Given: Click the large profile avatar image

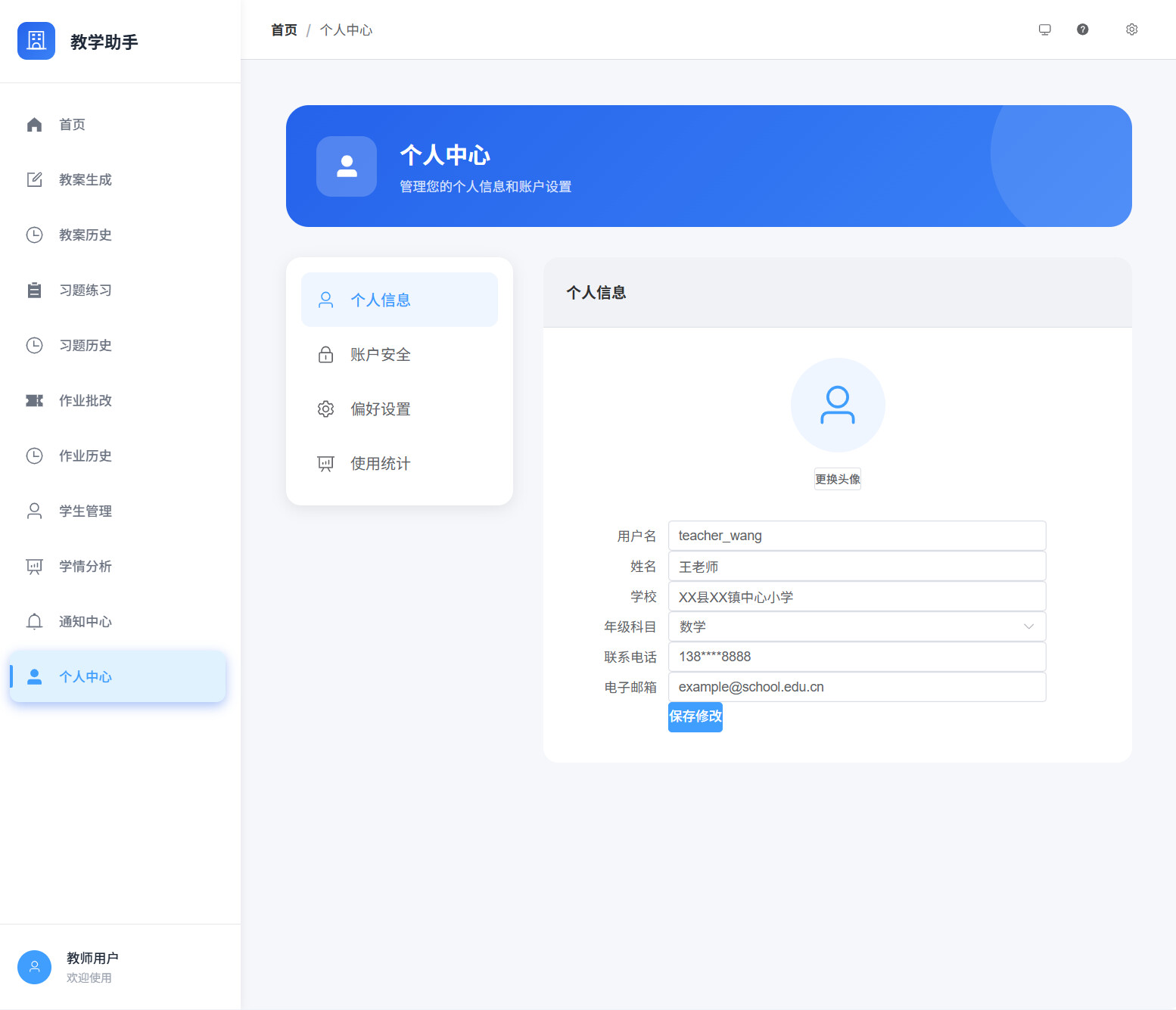Looking at the screenshot, I should point(837,405).
